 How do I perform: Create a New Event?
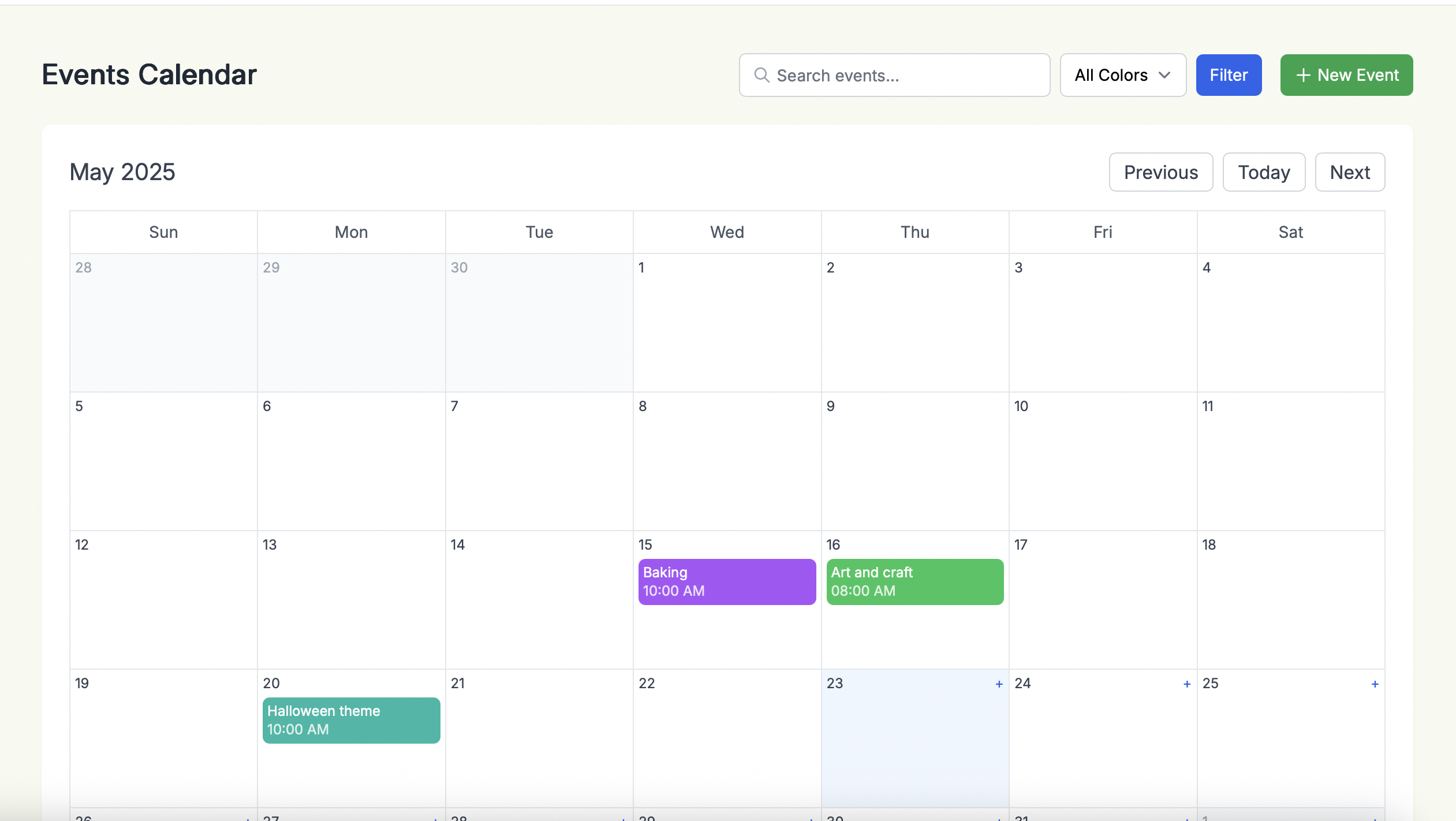click(1346, 75)
